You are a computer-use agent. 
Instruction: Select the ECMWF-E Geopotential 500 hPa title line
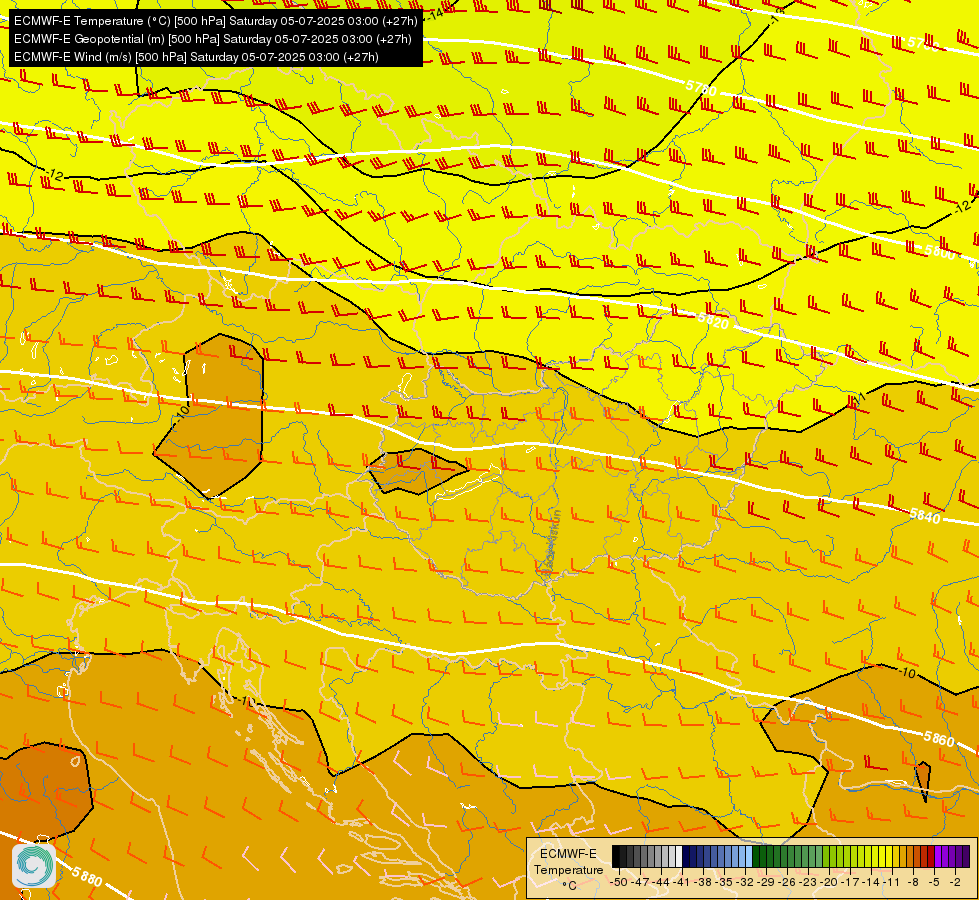pyautogui.click(x=213, y=39)
